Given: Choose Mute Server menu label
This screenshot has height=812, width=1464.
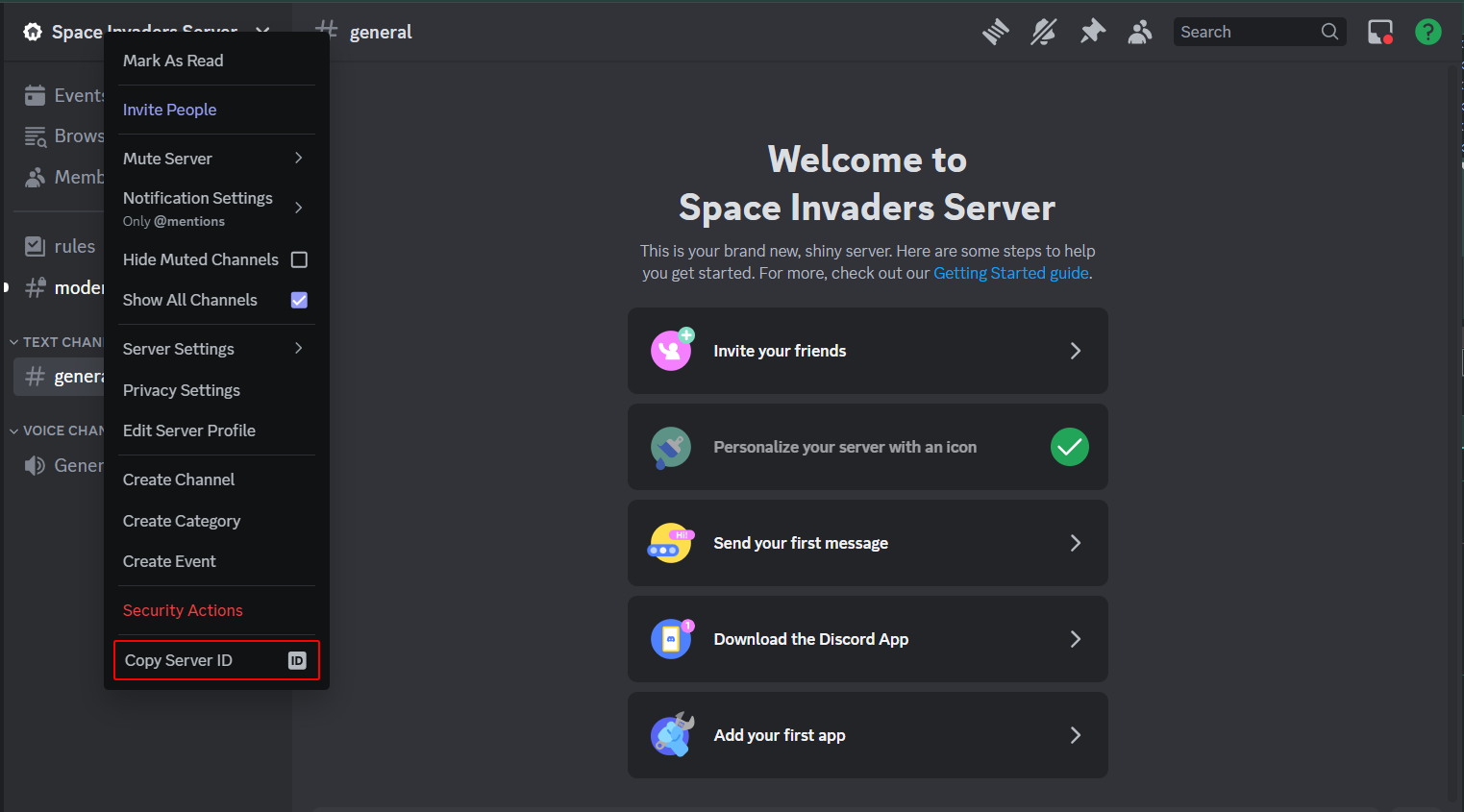Looking at the screenshot, I should [x=167, y=159].
